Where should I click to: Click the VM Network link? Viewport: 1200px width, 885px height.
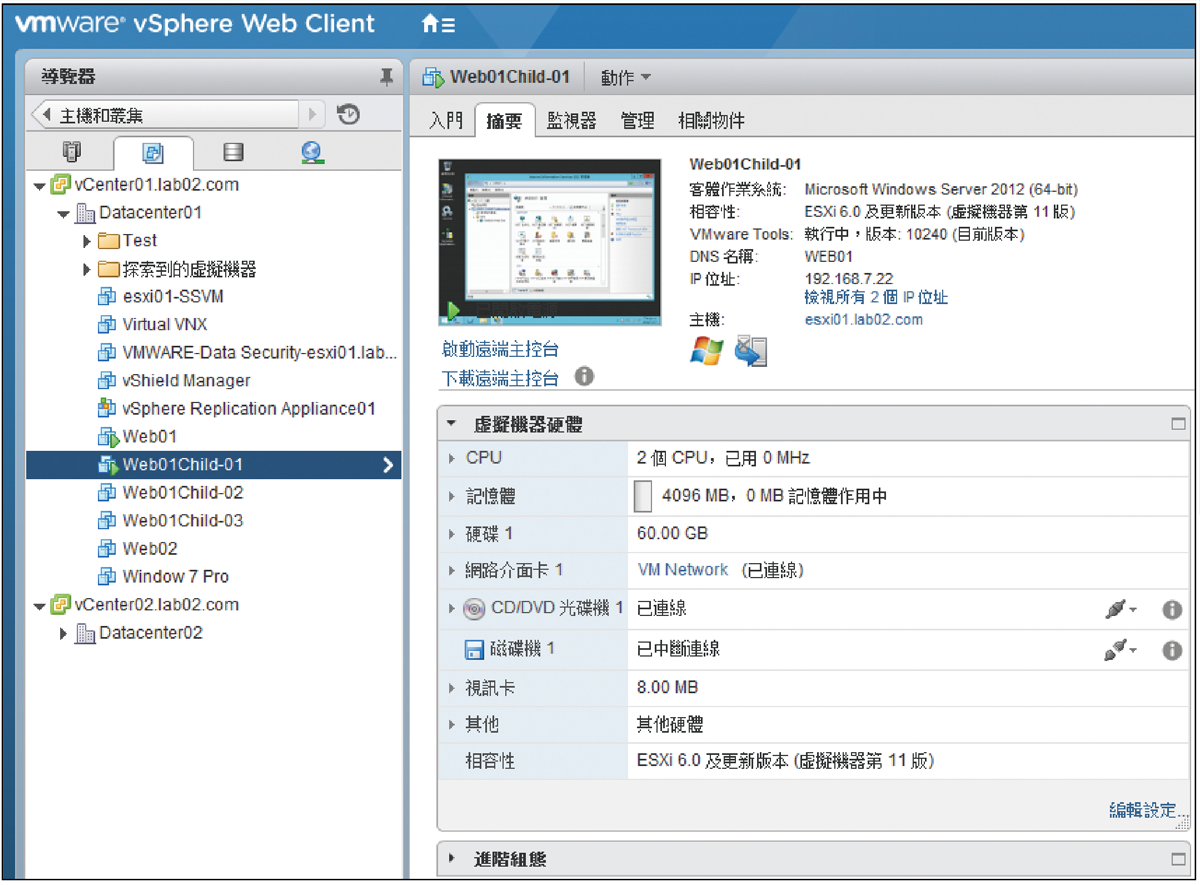pos(683,570)
